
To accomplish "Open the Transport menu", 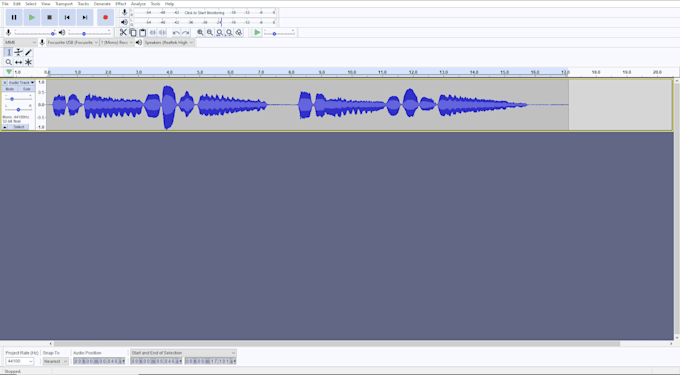I will pos(64,4).
